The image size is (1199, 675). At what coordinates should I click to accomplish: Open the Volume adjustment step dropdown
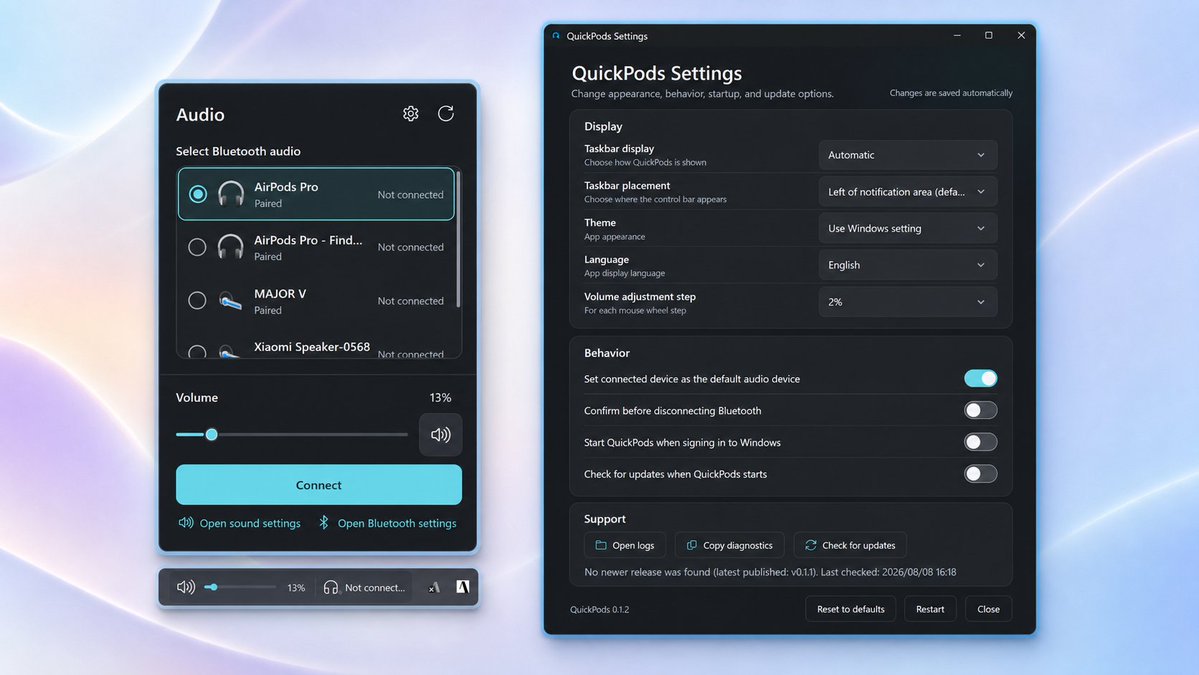tap(908, 302)
